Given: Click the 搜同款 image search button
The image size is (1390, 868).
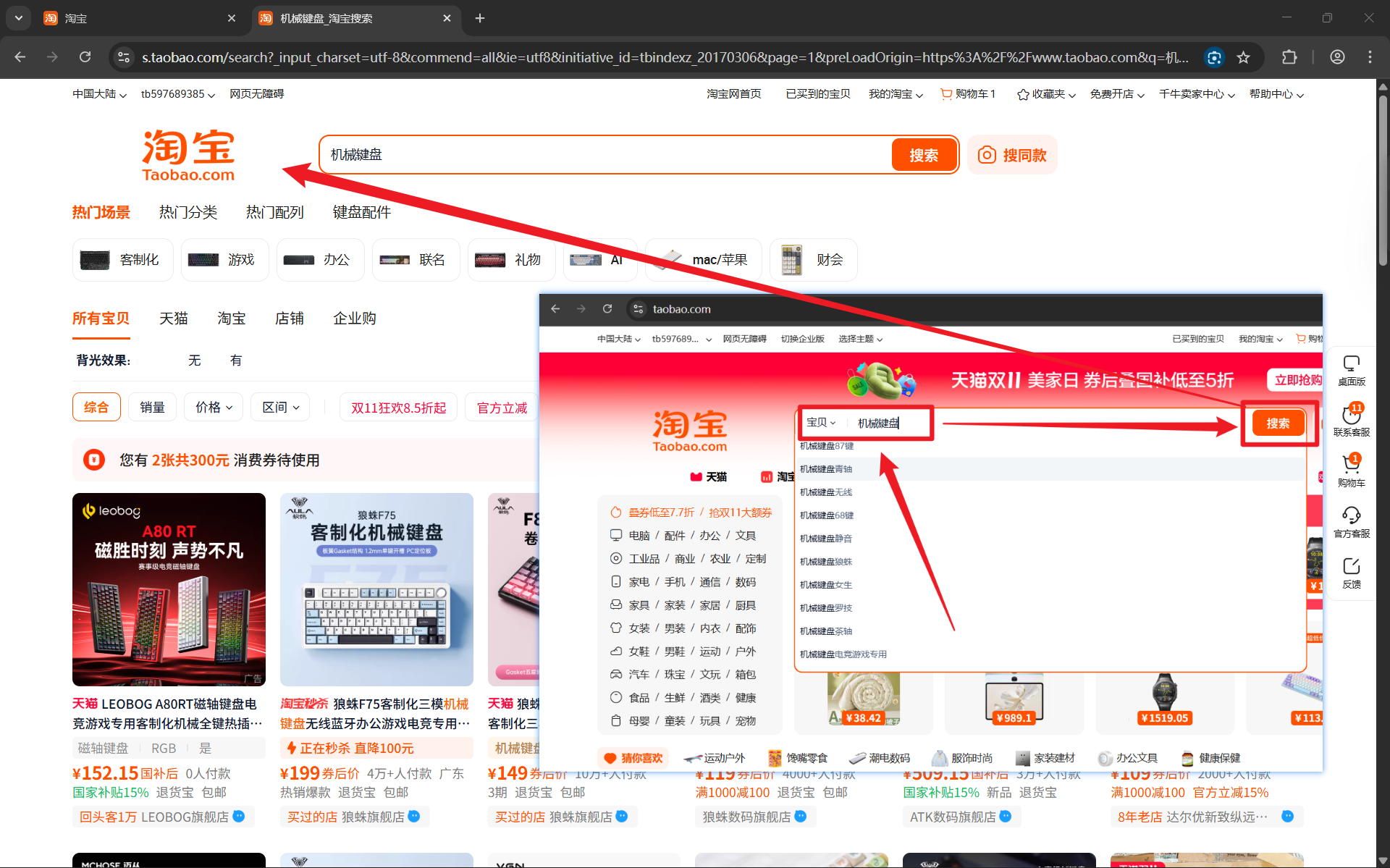Looking at the screenshot, I should tap(1012, 155).
